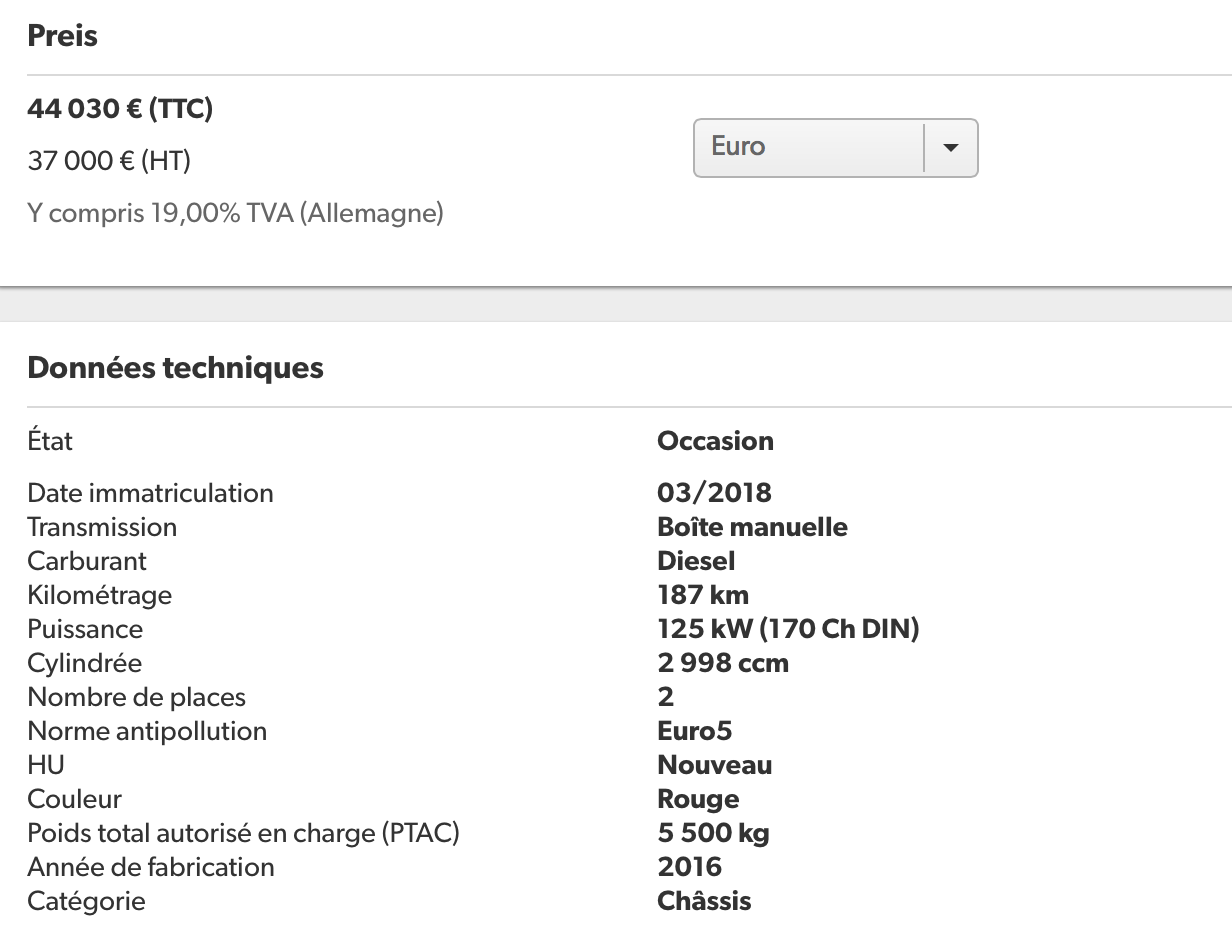The width and height of the screenshot is (1232, 948).
Task: Click the 03/2018 registration date value
Action: point(714,493)
